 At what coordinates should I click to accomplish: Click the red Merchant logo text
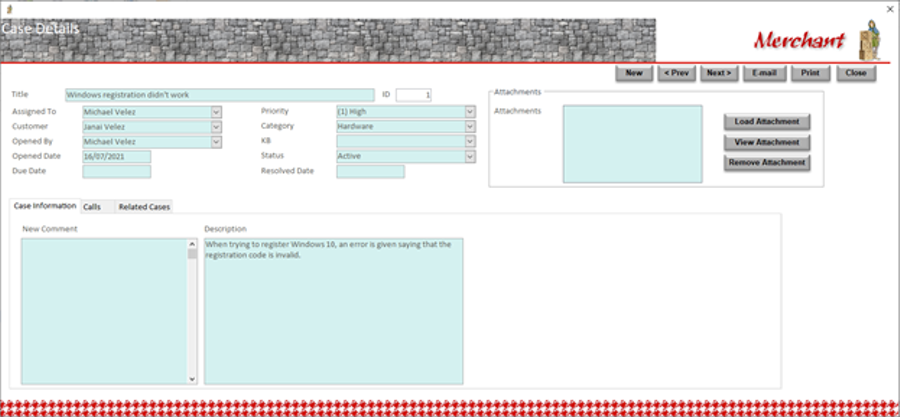pyautogui.click(x=800, y=40)
